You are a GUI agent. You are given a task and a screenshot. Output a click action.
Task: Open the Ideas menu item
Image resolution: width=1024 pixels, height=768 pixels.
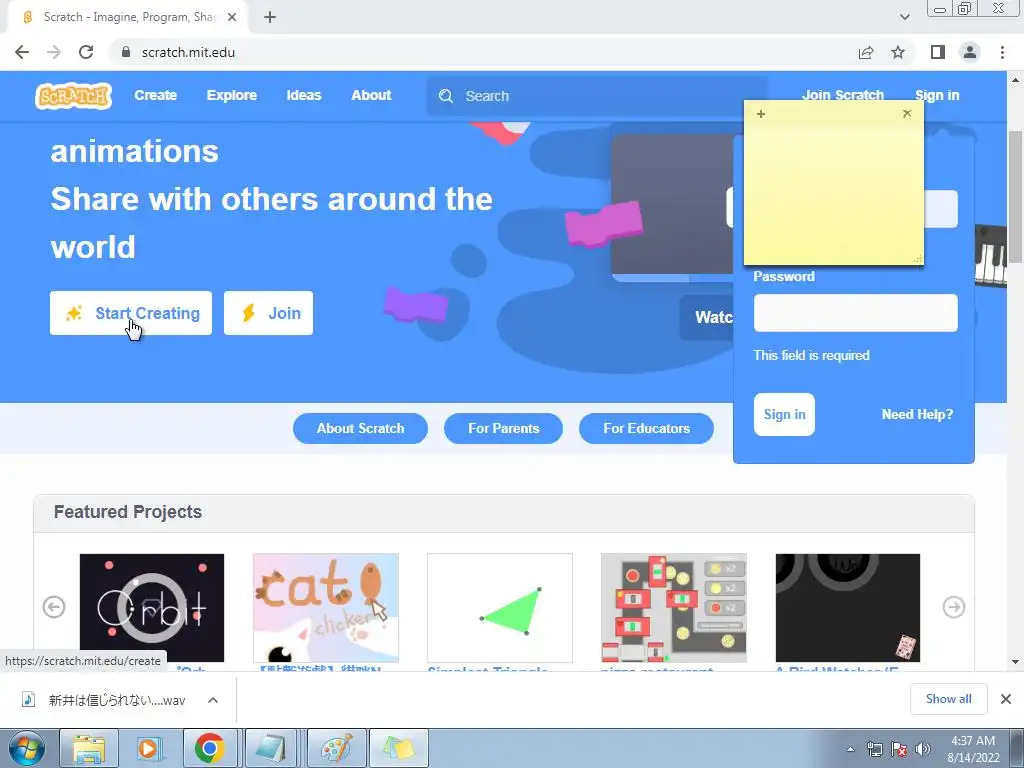tap(304, 95)
